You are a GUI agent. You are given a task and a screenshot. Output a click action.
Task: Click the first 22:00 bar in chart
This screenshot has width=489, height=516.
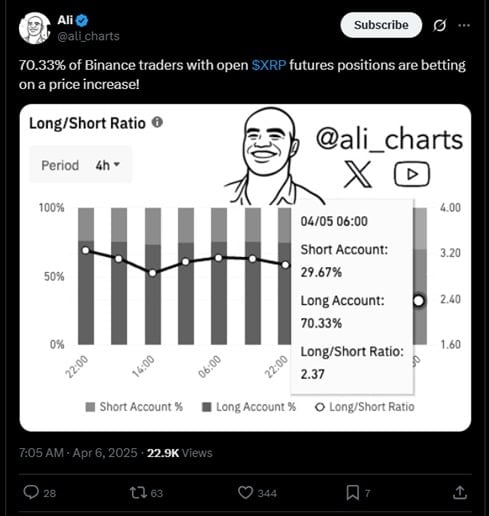(x=86, y=276)
